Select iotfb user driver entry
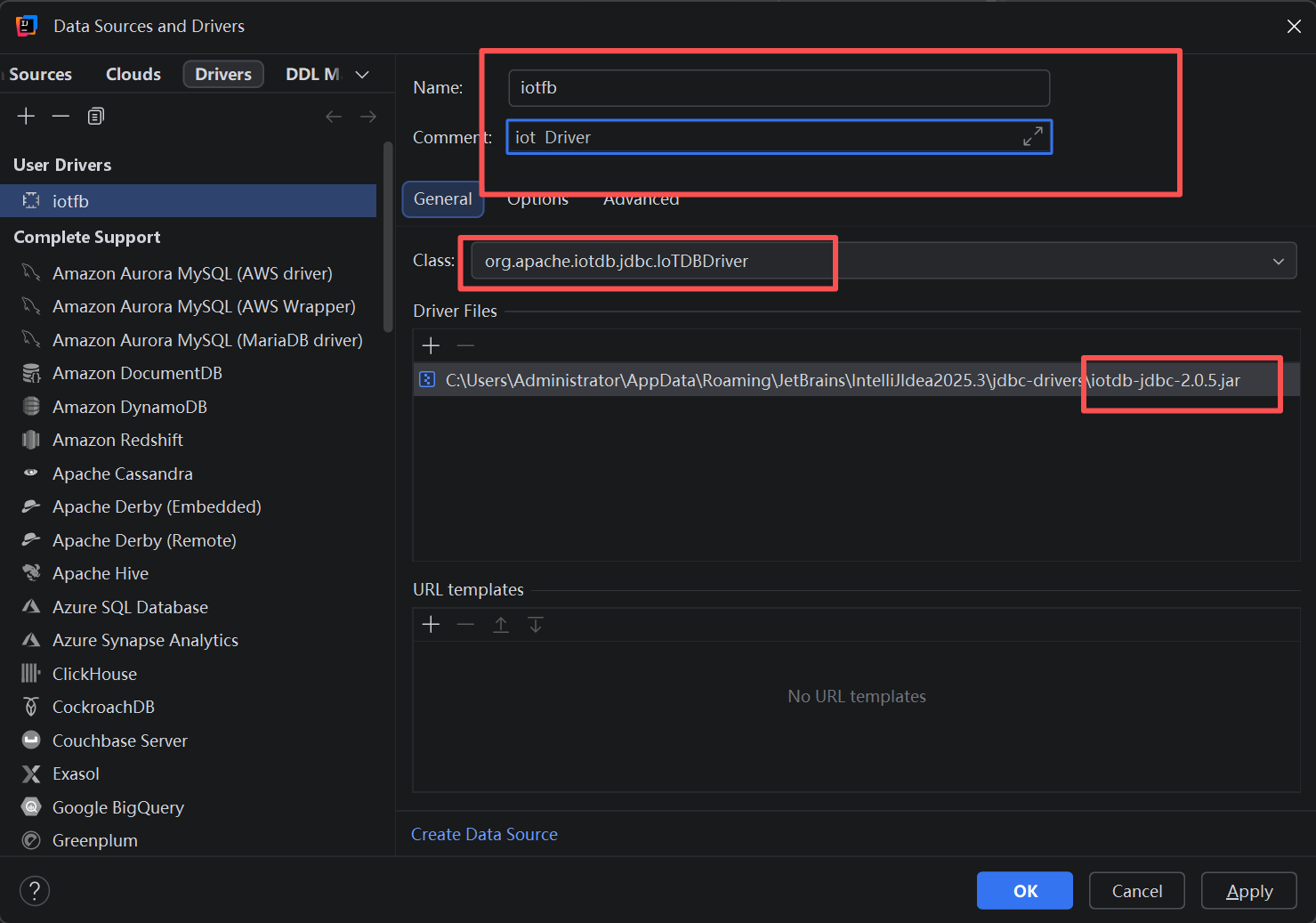This screenshot has height=923, width=1316. (x=188, y=201)
